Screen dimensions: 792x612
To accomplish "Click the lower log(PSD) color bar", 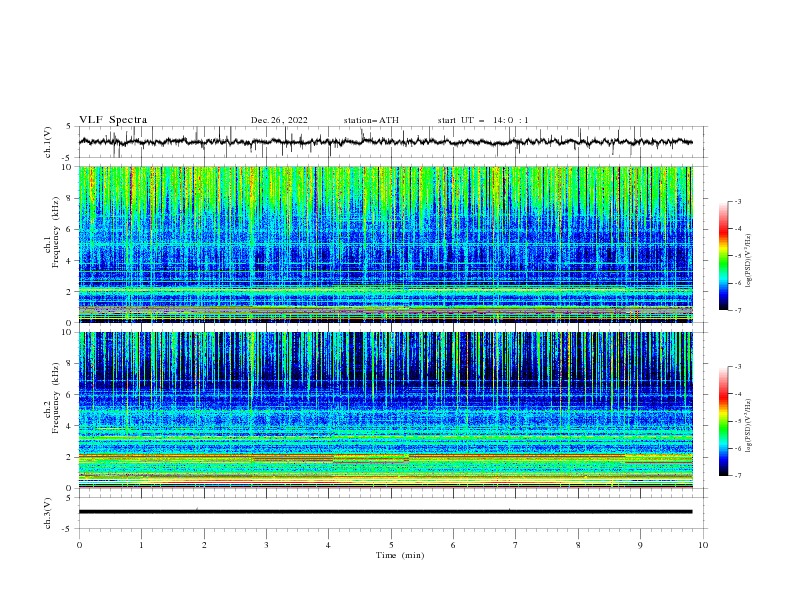I will (x=723, y=421).
